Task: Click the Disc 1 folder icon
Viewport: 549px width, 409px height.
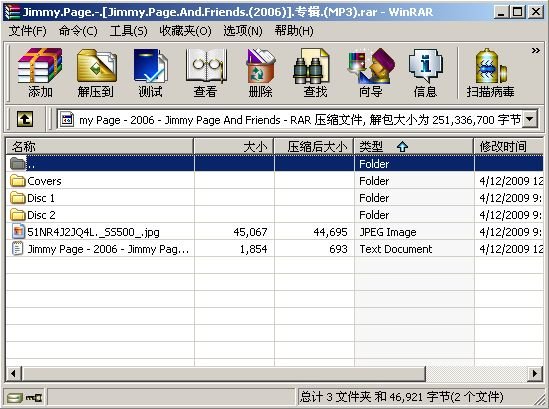Action: click(18, 198)
